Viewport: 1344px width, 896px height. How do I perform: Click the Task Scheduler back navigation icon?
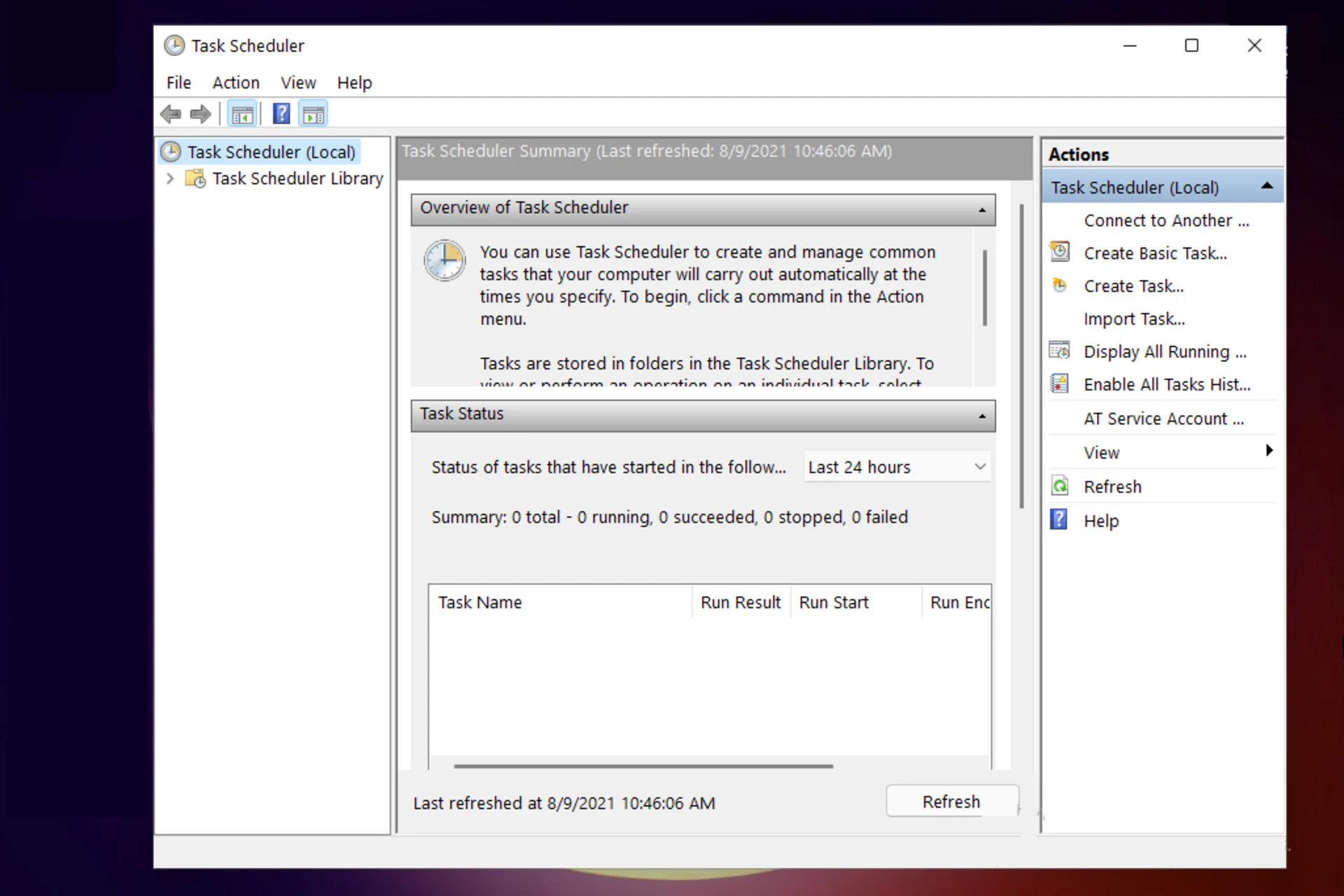[171, 114]
